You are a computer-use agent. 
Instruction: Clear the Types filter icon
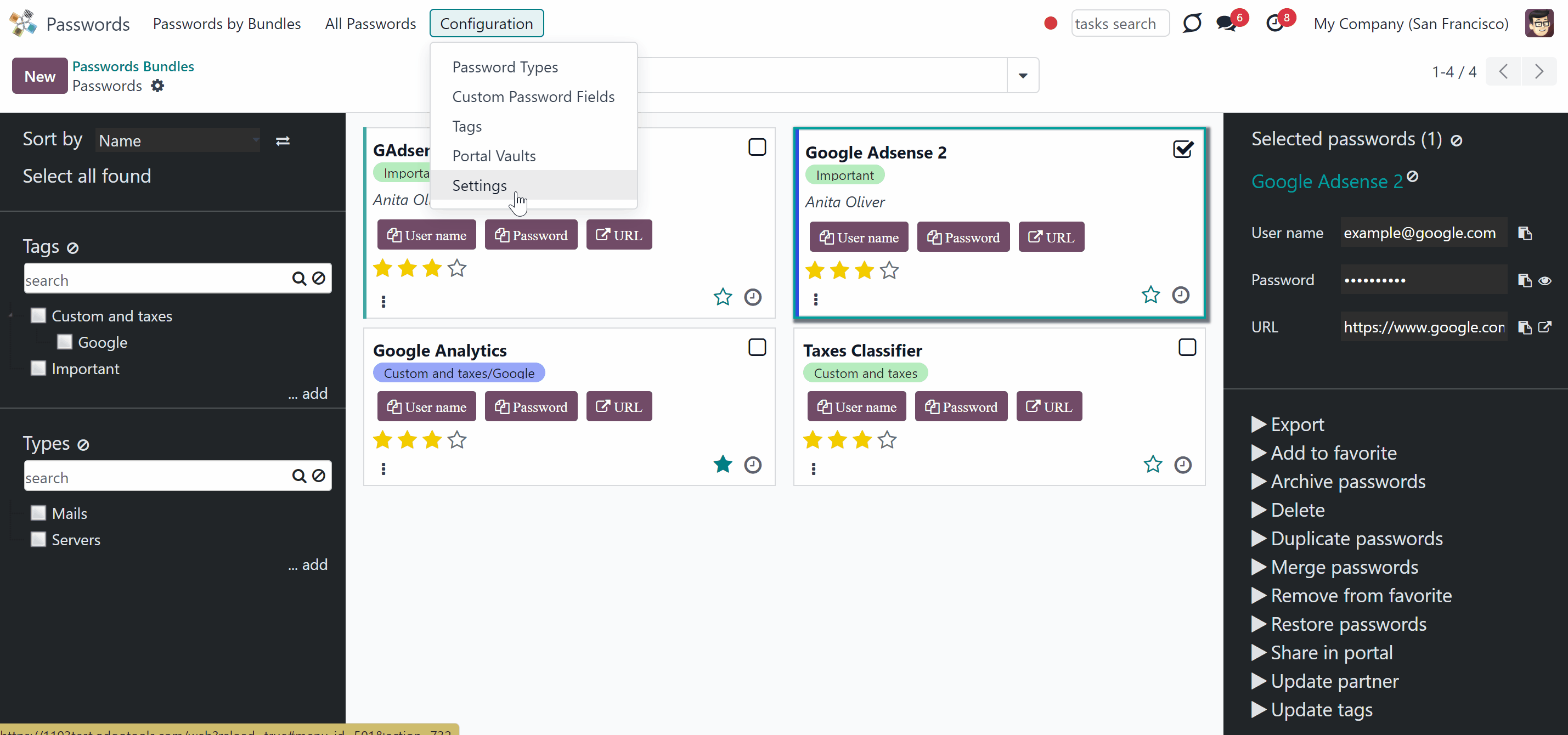tap(83, 445)
